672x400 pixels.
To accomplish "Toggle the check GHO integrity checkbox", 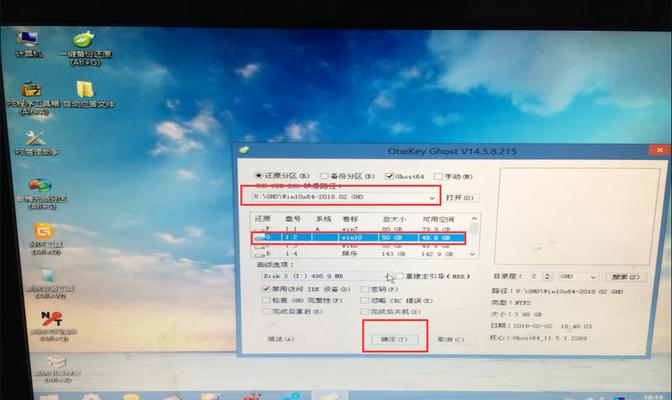I will coord(266,301).
